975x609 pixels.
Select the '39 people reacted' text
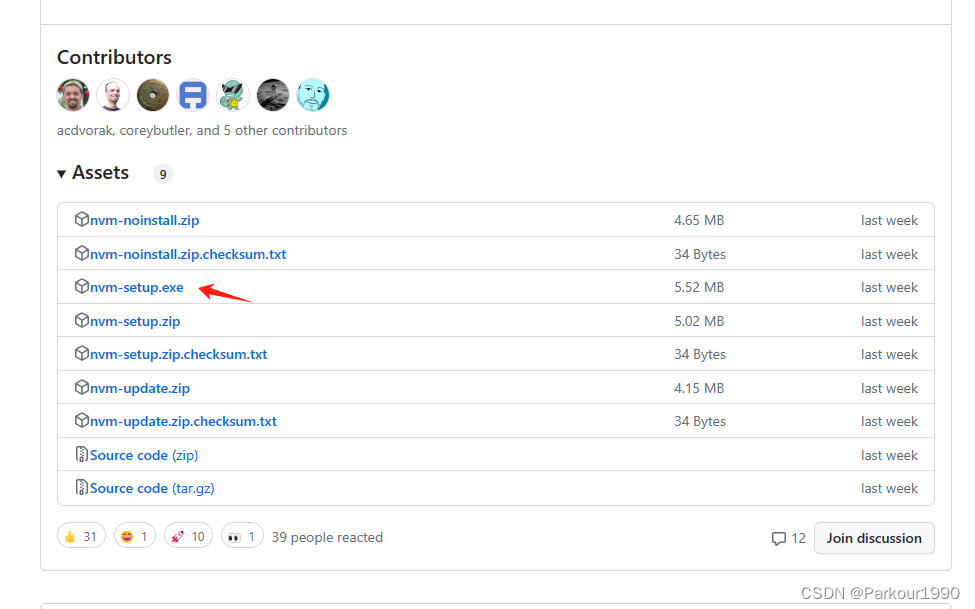click(327, 537)
